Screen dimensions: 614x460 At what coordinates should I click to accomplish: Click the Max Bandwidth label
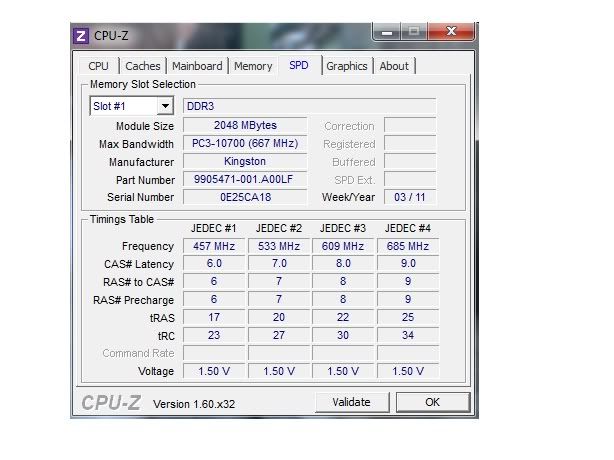[x=136, y=144]
